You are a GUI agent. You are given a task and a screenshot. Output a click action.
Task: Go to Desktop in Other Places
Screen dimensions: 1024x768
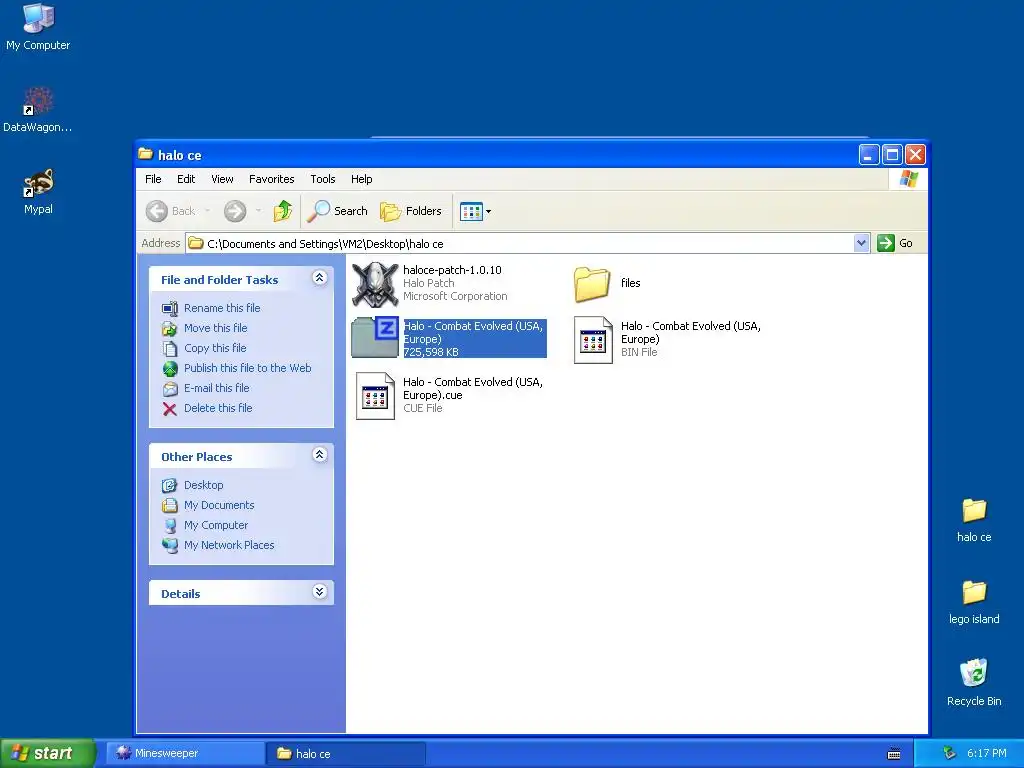[204, 485]
